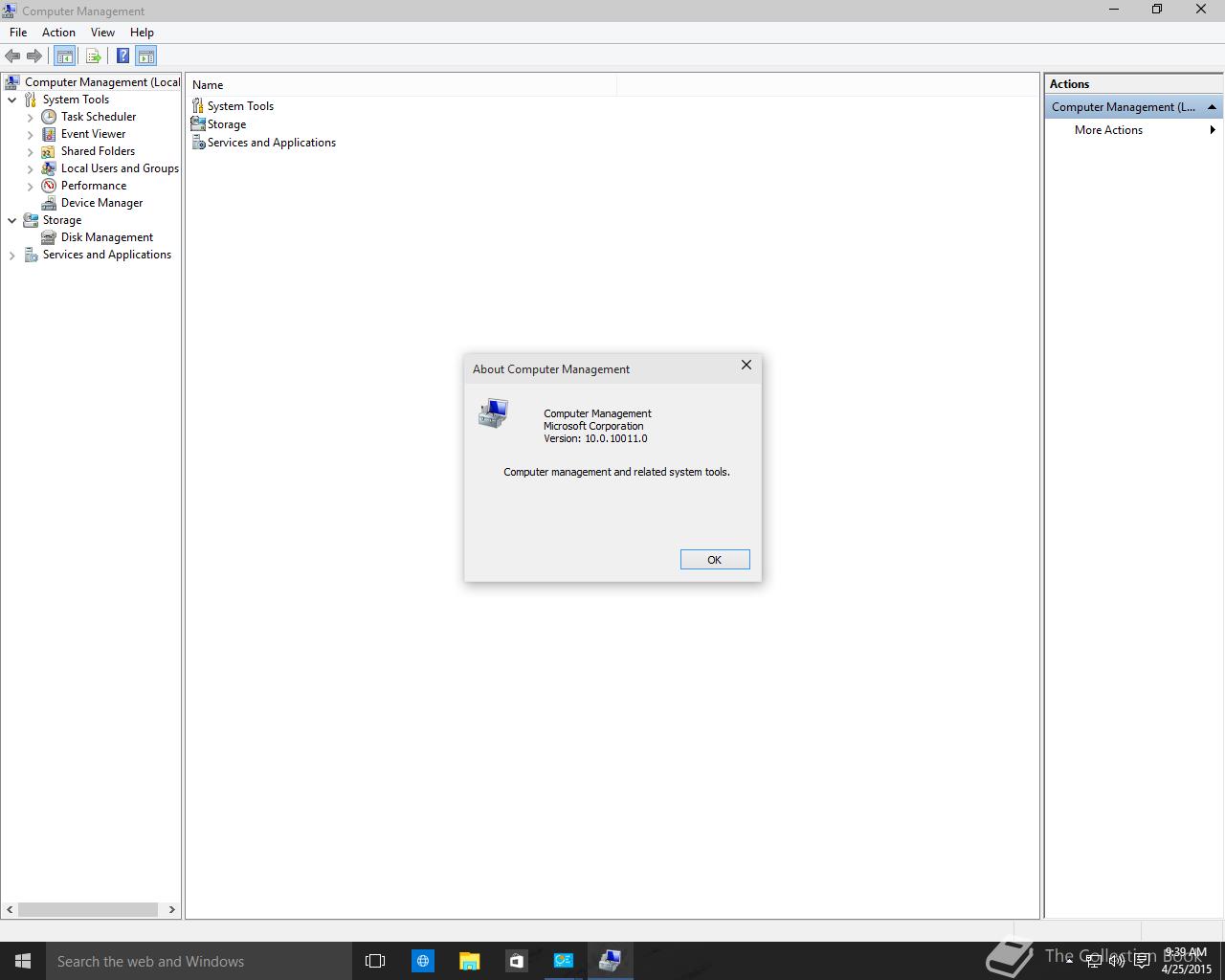Expand the Local Users and Groups node
Screen dimensions: 1225x980
coord(30,168)
